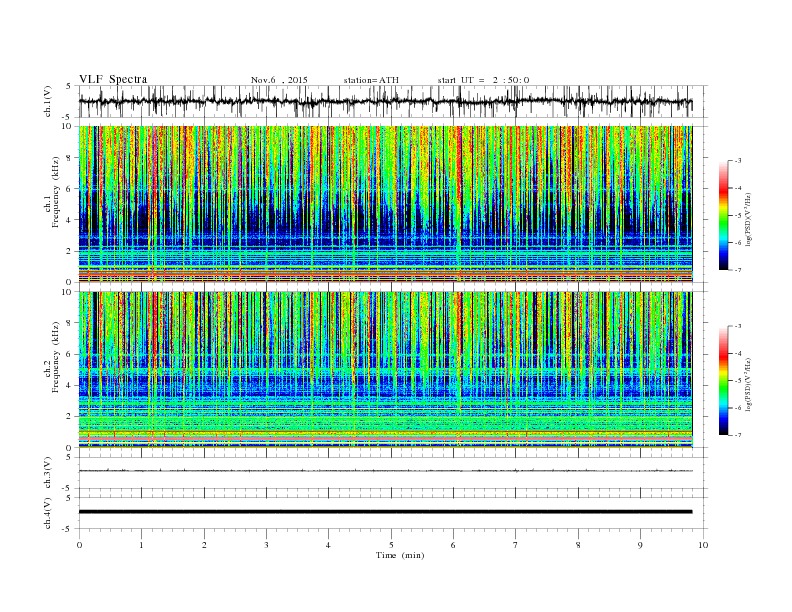This screenshot has height=612, width=792.
Task: Click the thick black ch.4 voltage trace
Action: click(x=385, y=512)
